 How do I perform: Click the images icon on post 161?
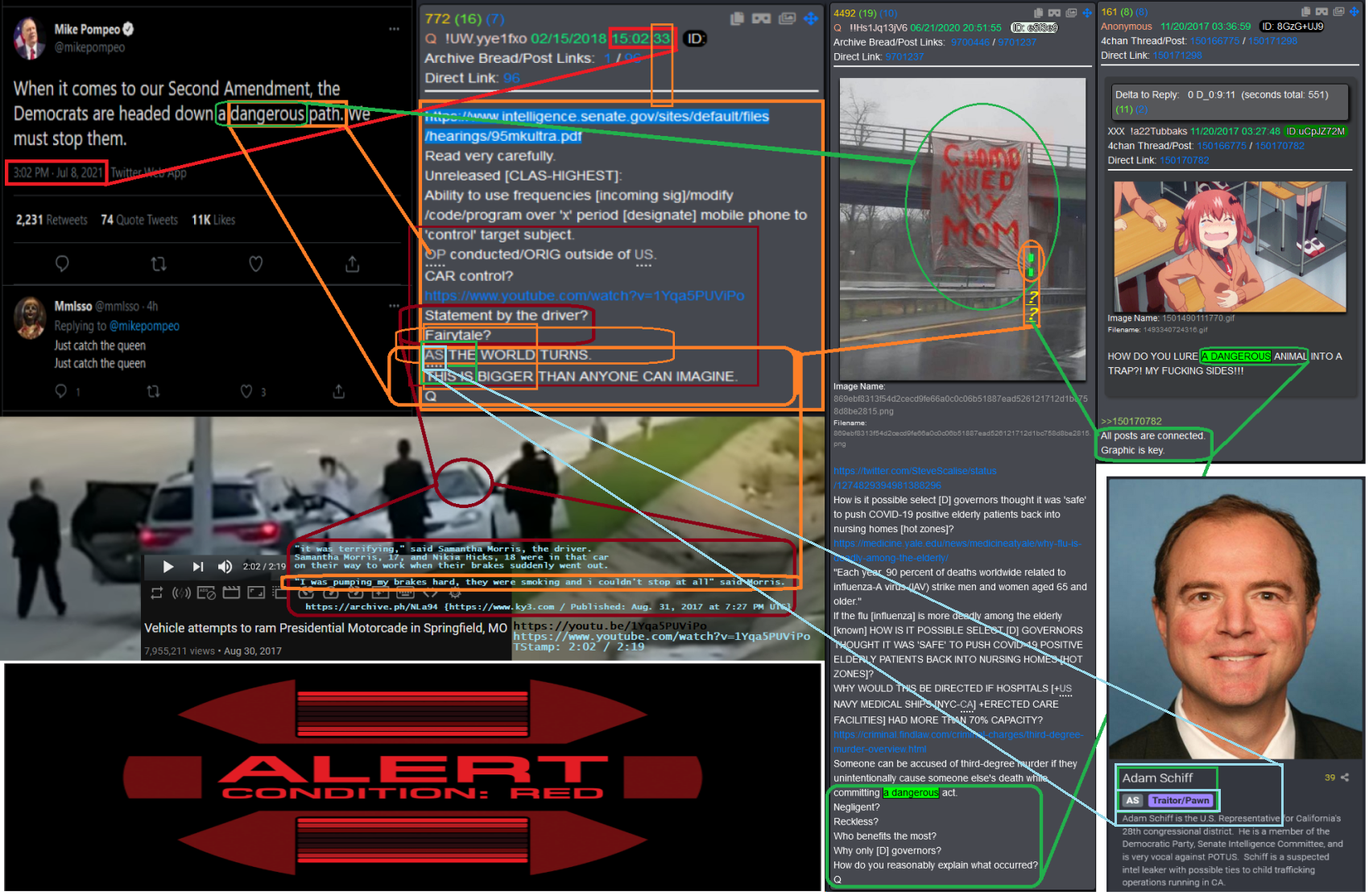1338,12
